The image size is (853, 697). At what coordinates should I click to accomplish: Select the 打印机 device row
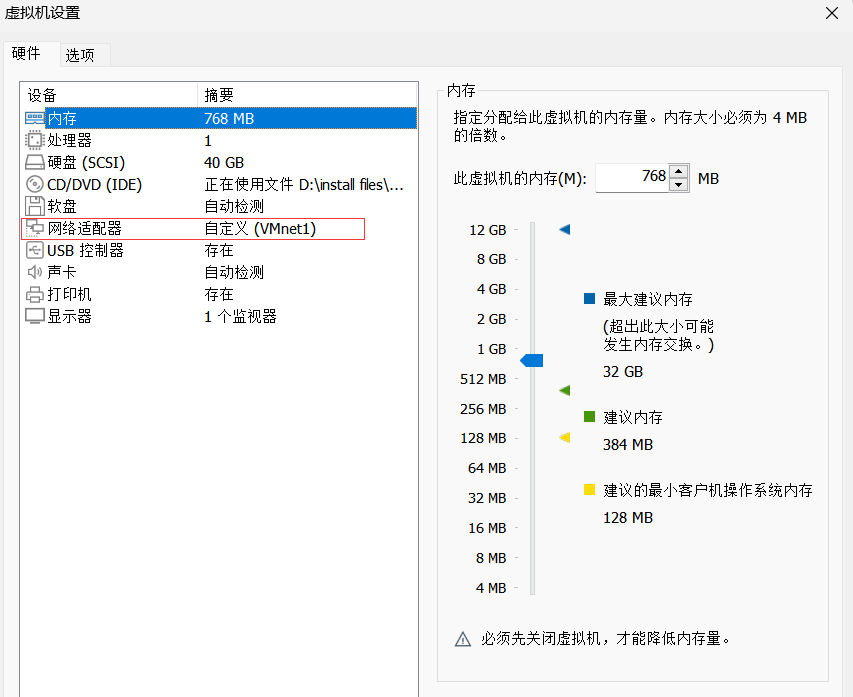(220, 294)
